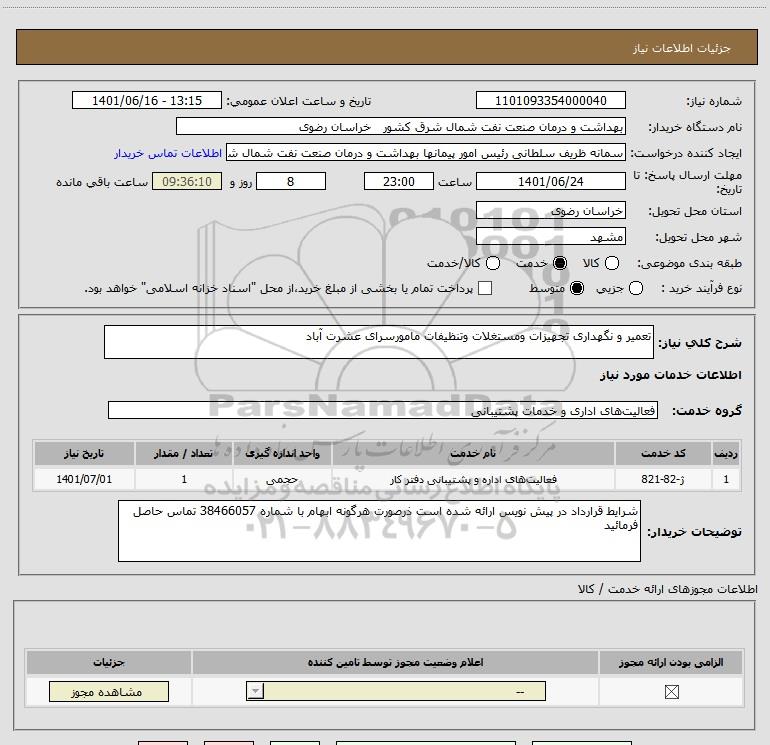The width and height of the screenshot is (770, 745).
Task: Click the buyer organization name field
Action: point(401,127)
